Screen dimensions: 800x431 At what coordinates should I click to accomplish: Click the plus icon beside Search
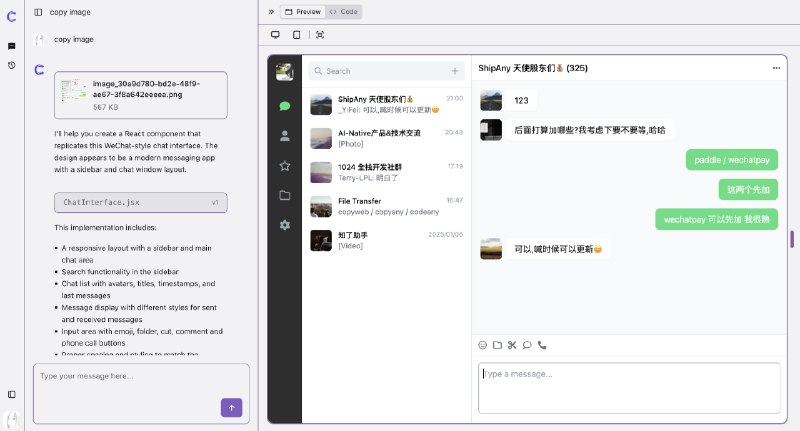click(455, 71)
